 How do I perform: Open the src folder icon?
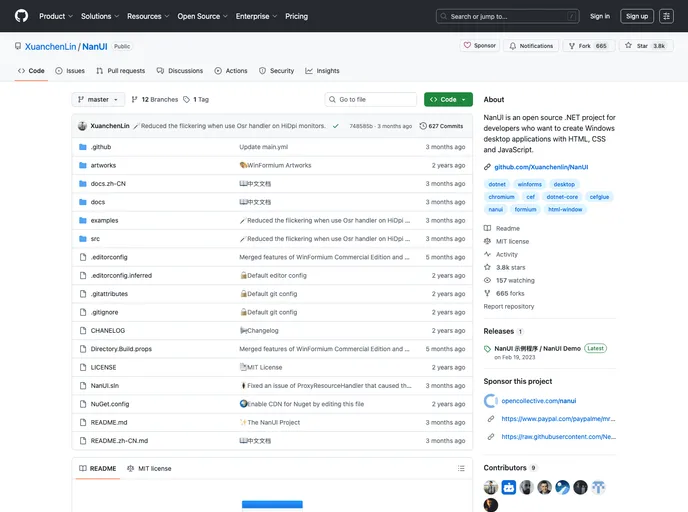82,239
